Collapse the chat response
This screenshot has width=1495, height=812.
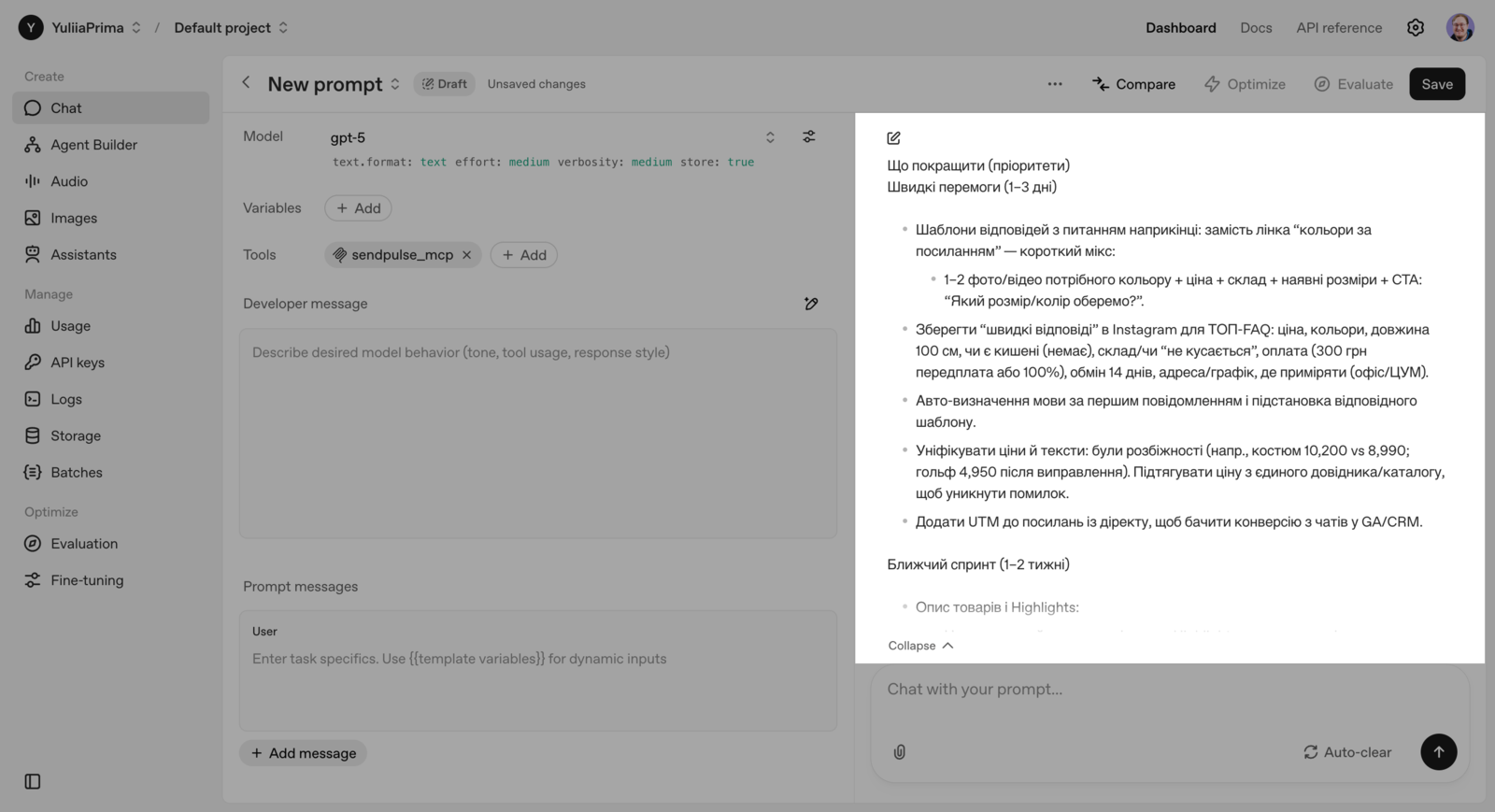[x=920, y=646]
